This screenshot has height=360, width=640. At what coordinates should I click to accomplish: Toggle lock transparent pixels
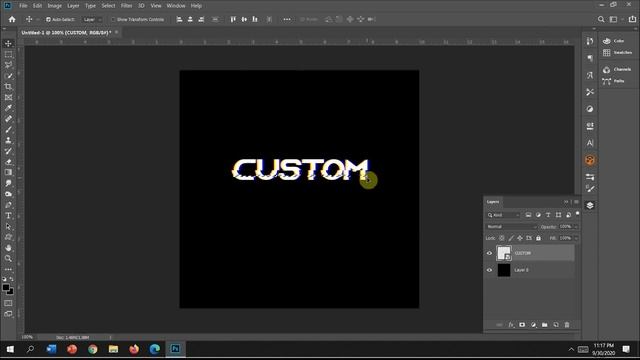(x=502, y=238)
